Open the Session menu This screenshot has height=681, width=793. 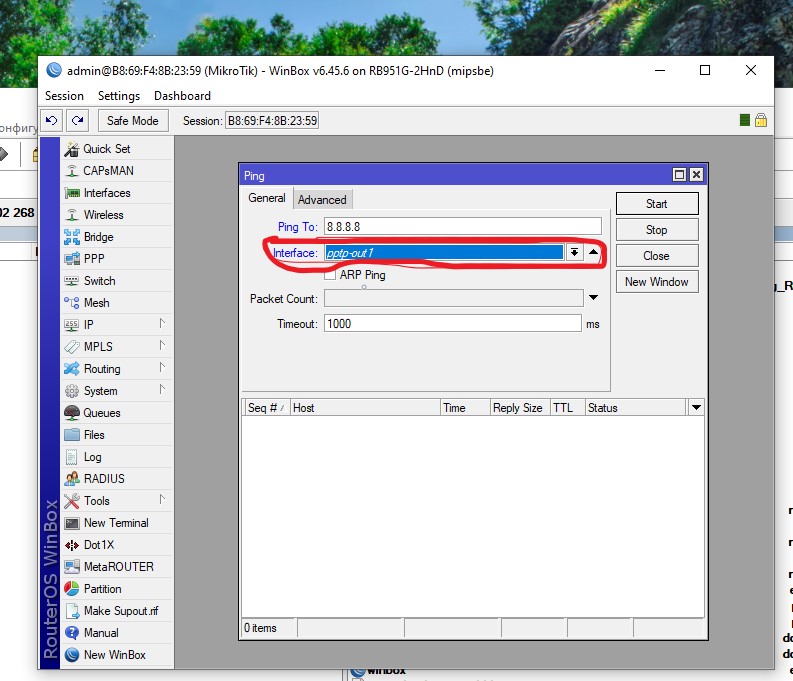(64, 96)
